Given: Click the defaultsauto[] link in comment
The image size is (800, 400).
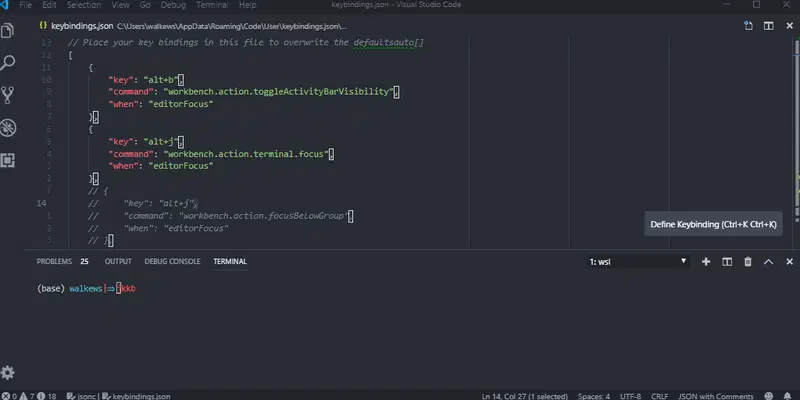Looking at the screenshot, I should [x=388, y=42].
